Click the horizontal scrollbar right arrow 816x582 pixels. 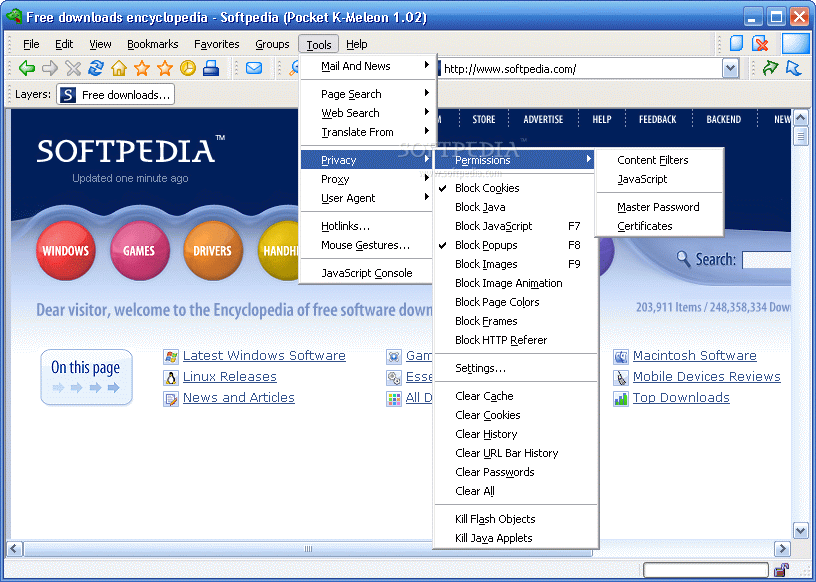pyautogui.click(x=782, y=549)
